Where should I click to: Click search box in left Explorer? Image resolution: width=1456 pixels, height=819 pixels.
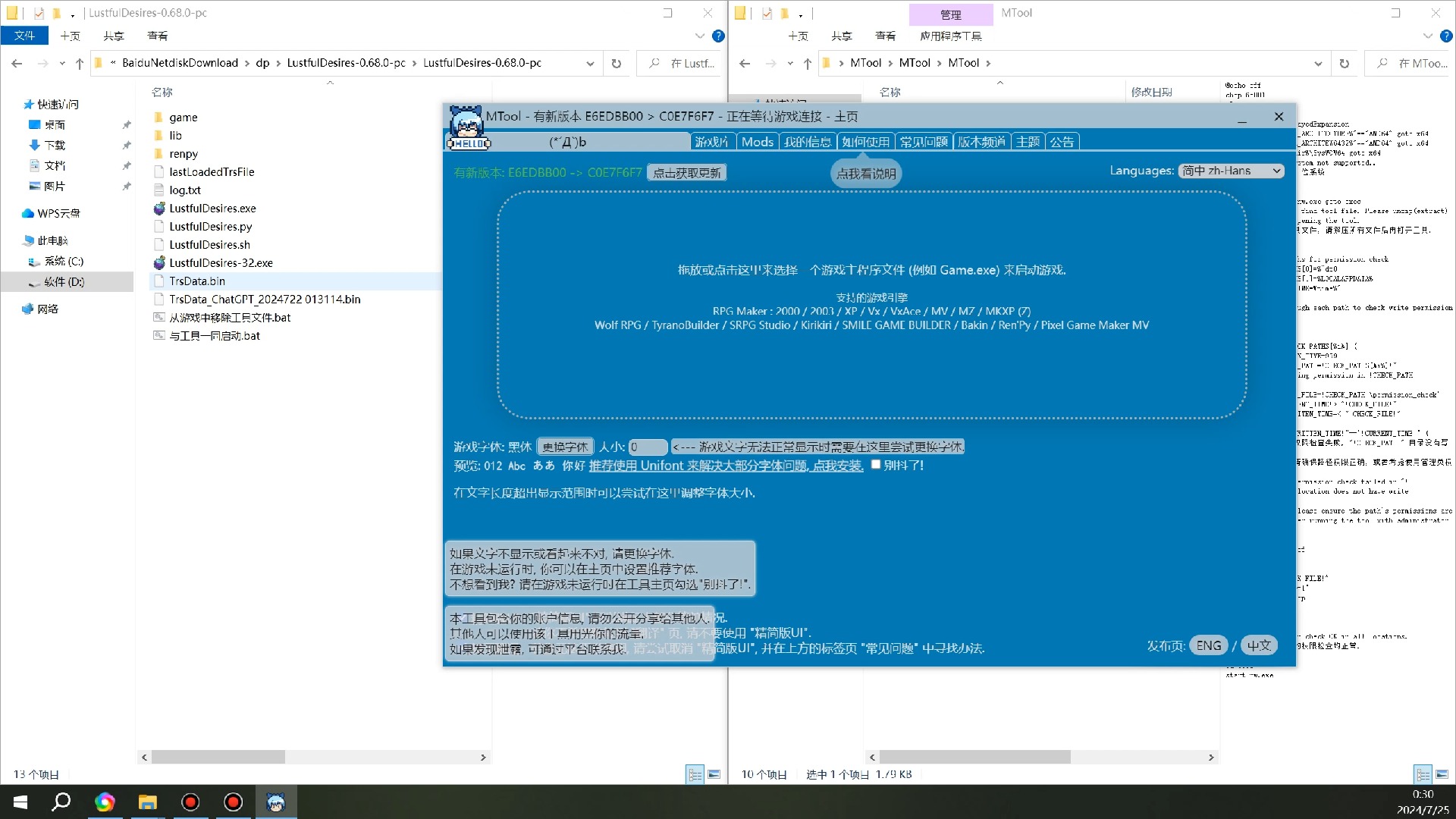point(680,64)
